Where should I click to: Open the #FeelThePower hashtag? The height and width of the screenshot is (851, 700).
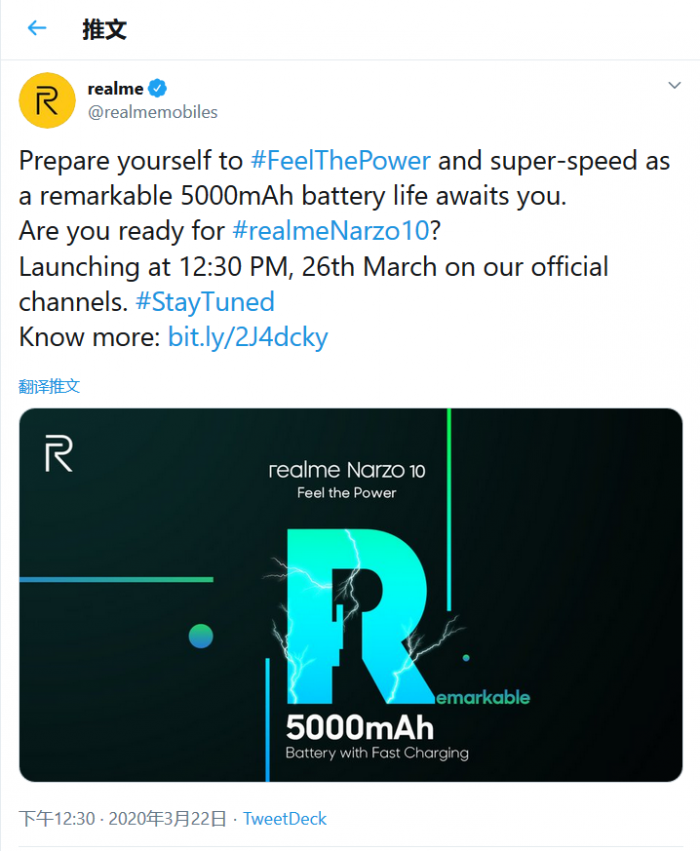point(341,161)
